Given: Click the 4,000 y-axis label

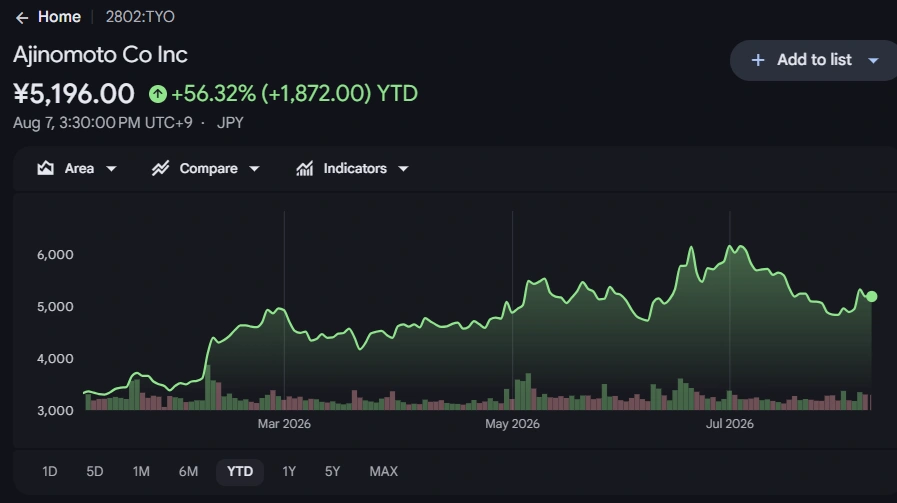Looking at the screenshot, I should pos(55,359).
